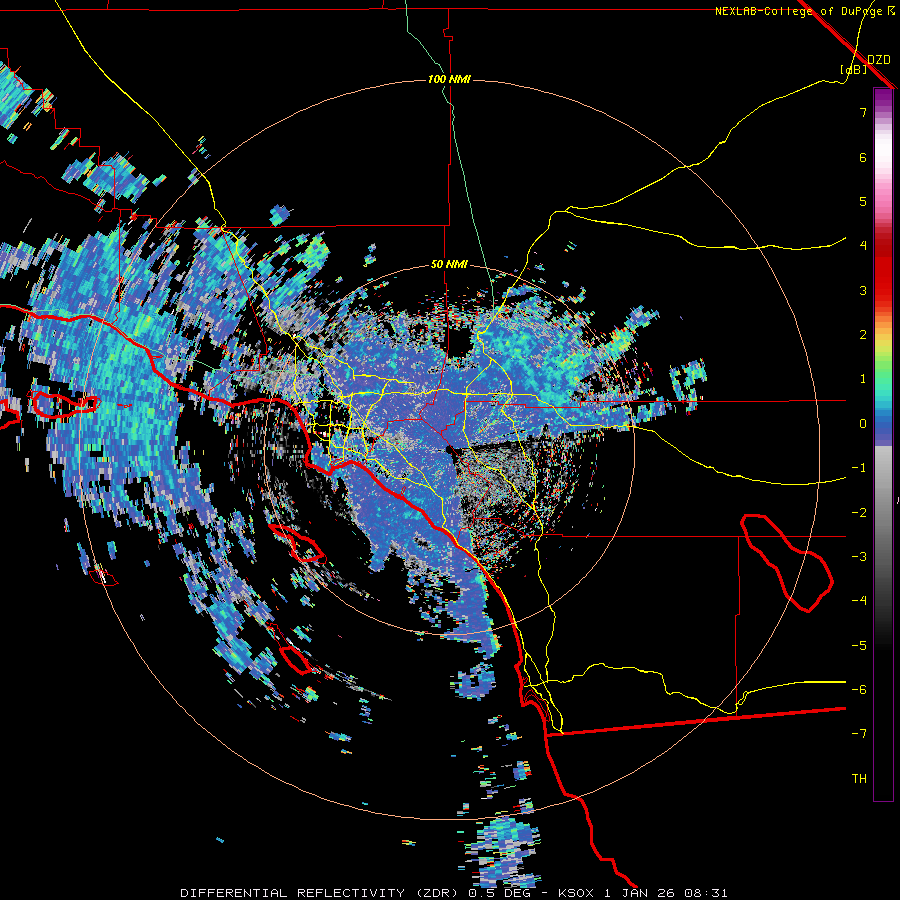This screenshot has width=900, height=900.
Task: Click the 2 value on the color scale
Action: coord(863,335)
